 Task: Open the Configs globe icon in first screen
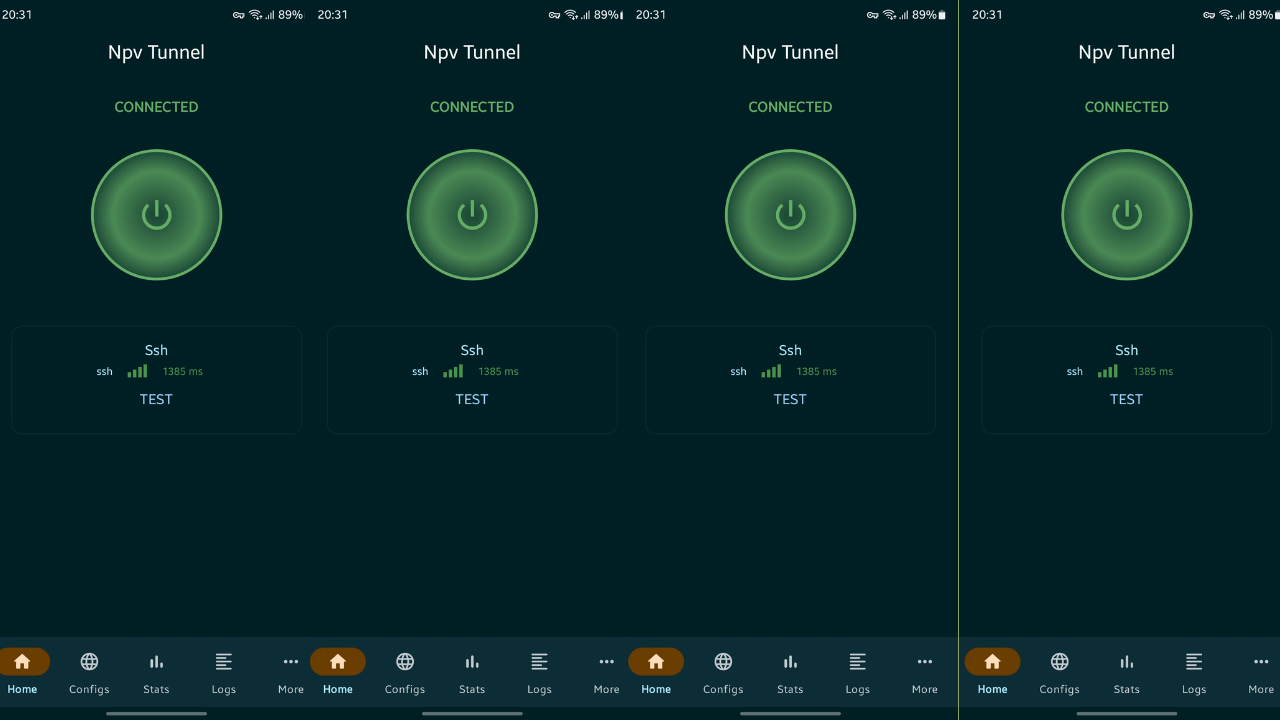(x=89, y=661)
